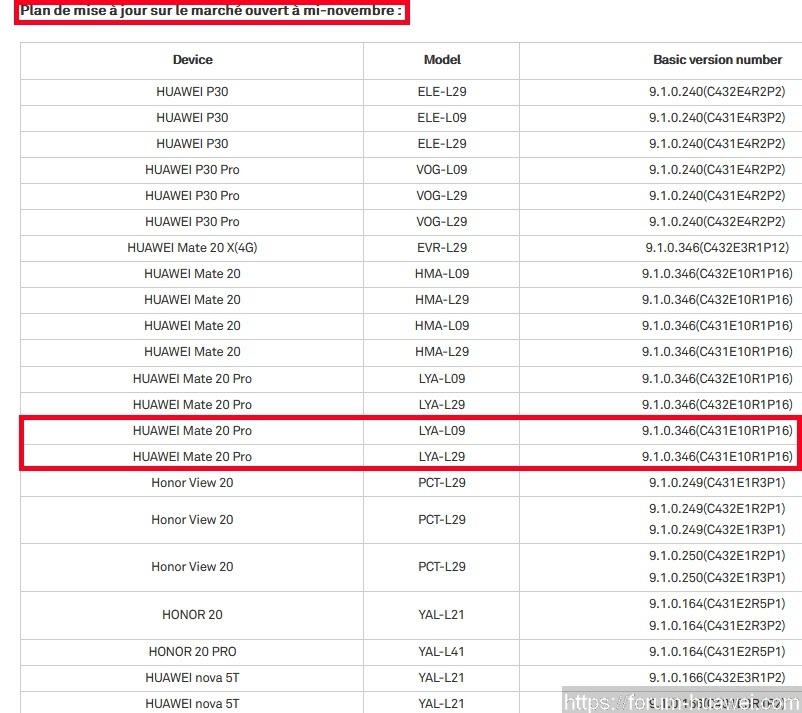This screenshot has width=802, height=713.
Task: Click the HUAWEI Mate 20 X(4G) row's model
Action: (441, 247)
